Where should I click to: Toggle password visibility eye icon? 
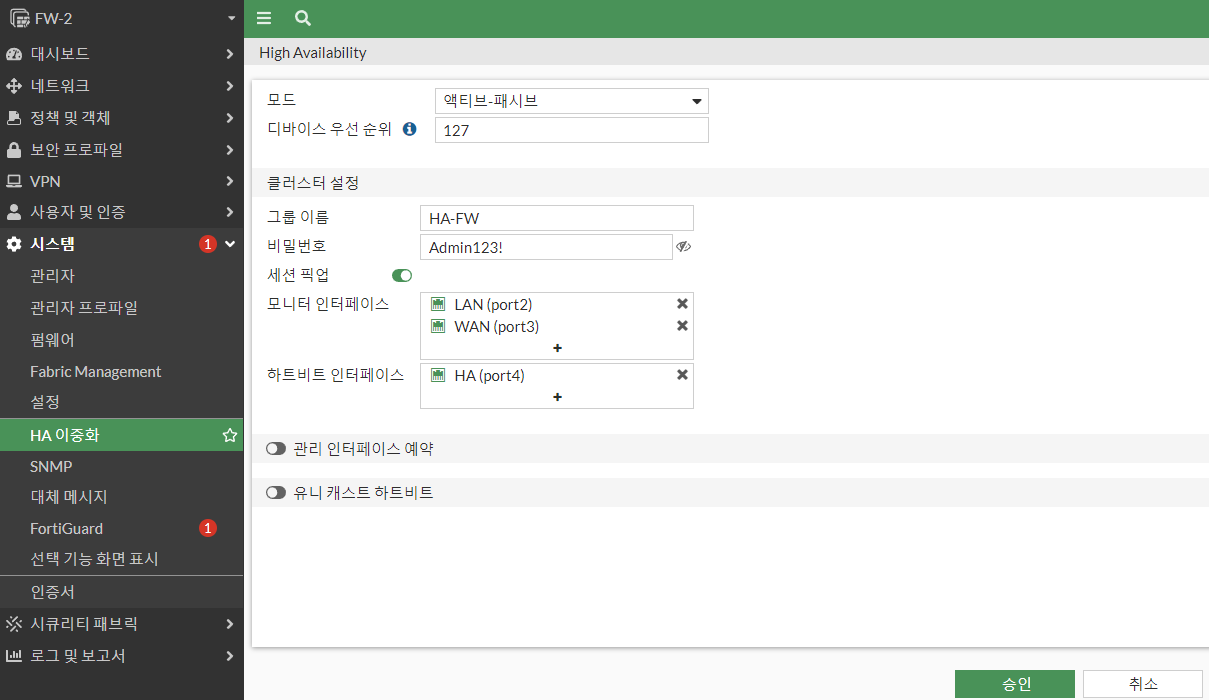(684, 247)
